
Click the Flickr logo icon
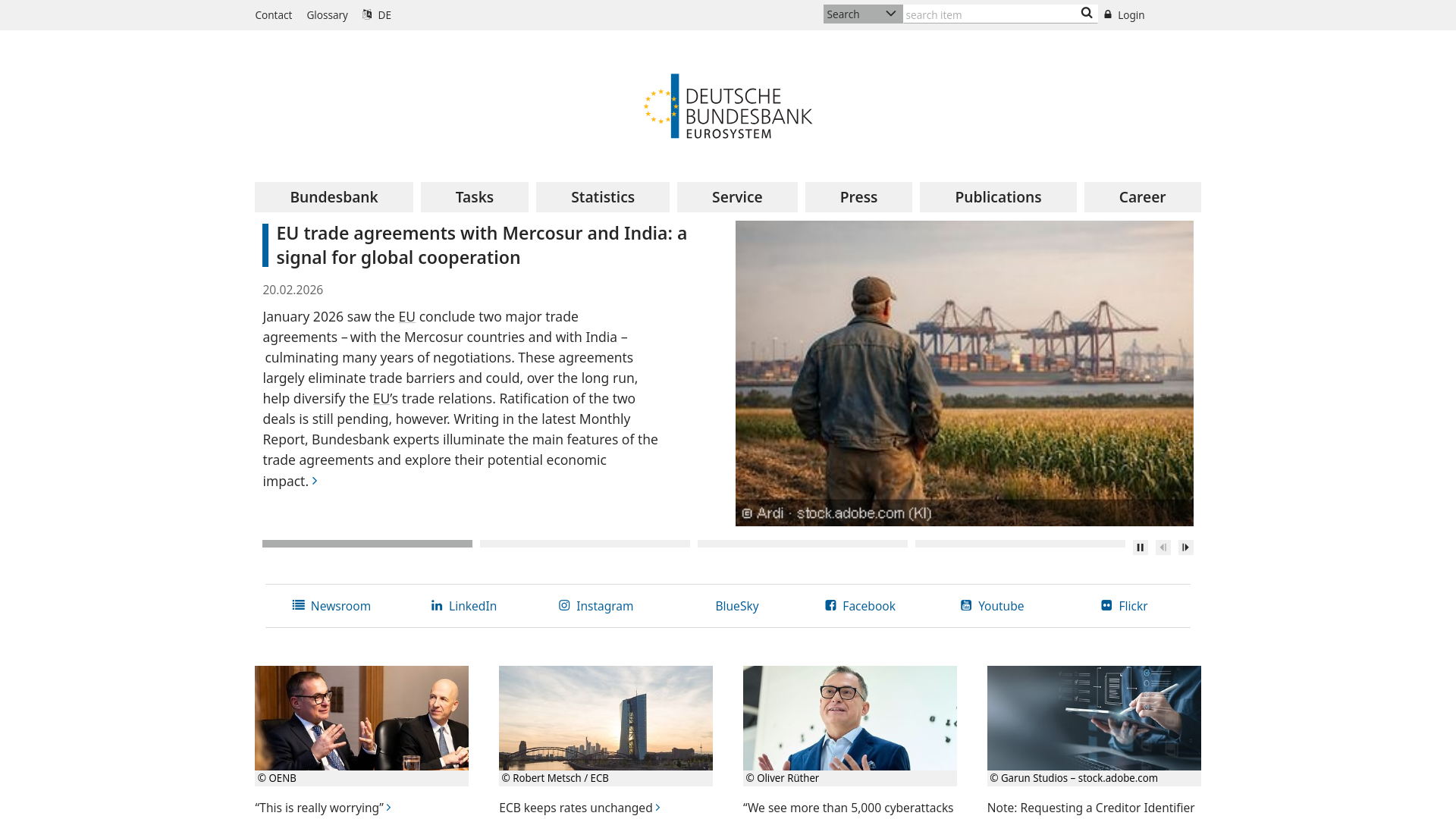pos(1106,605)
